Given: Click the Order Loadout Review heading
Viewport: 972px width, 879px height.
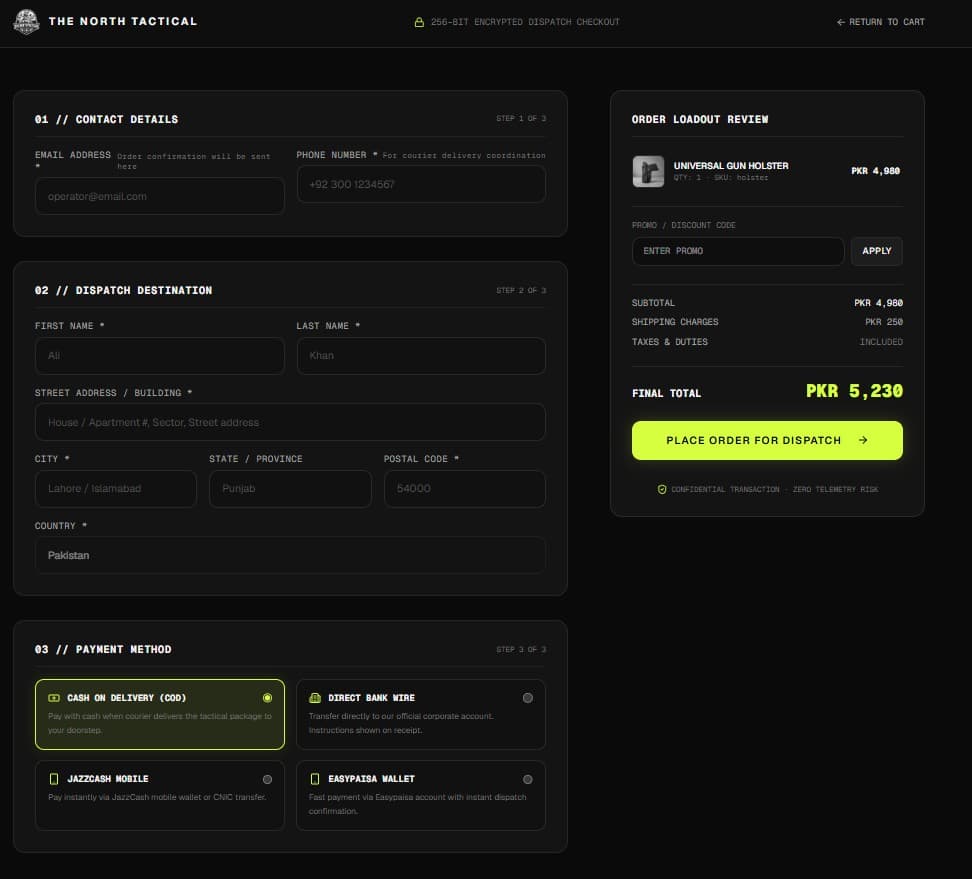Looking at the screenshot, I should point(700,119).
